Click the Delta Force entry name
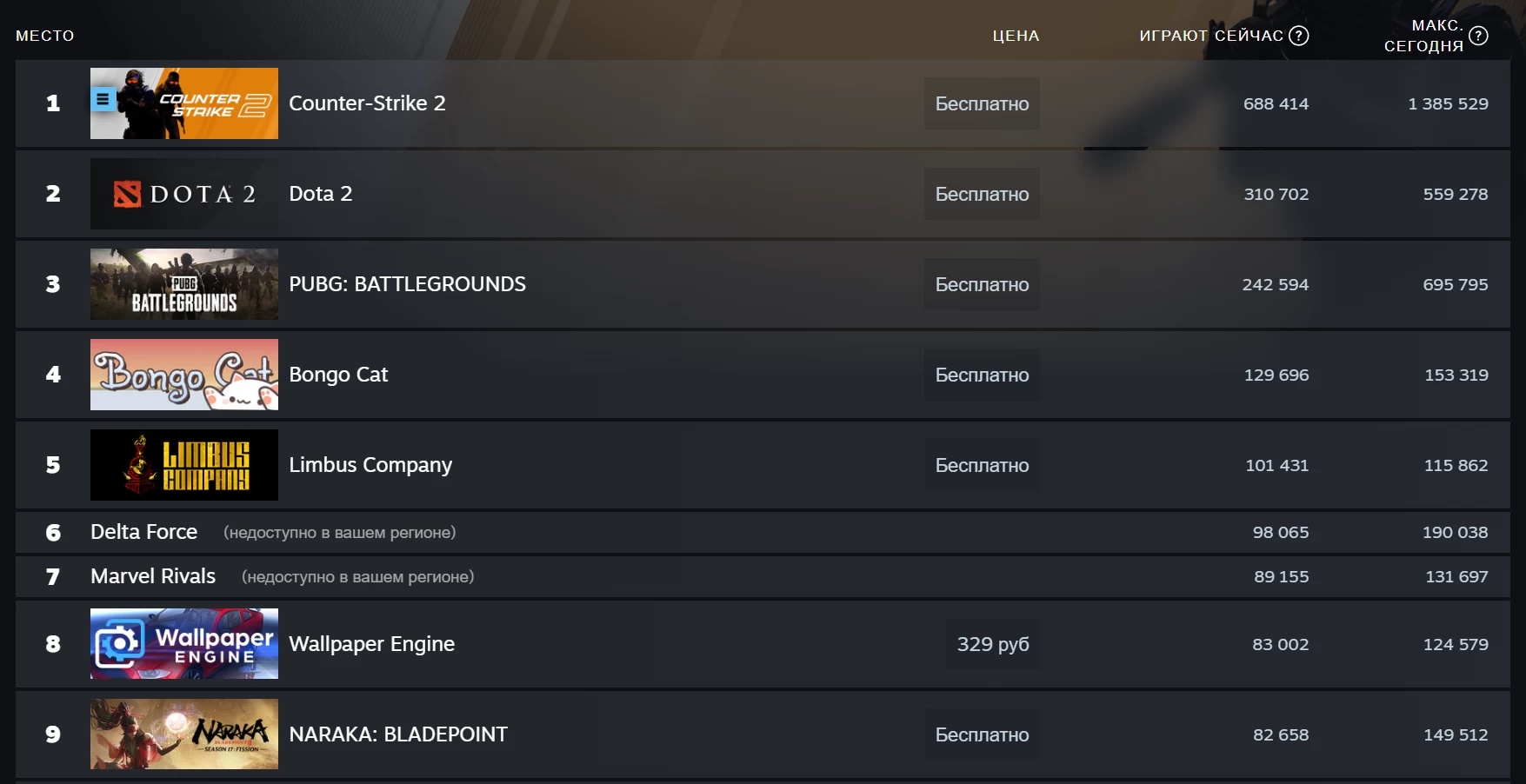The height and width of the screenshot is (784, 1526). click(144, 532)
